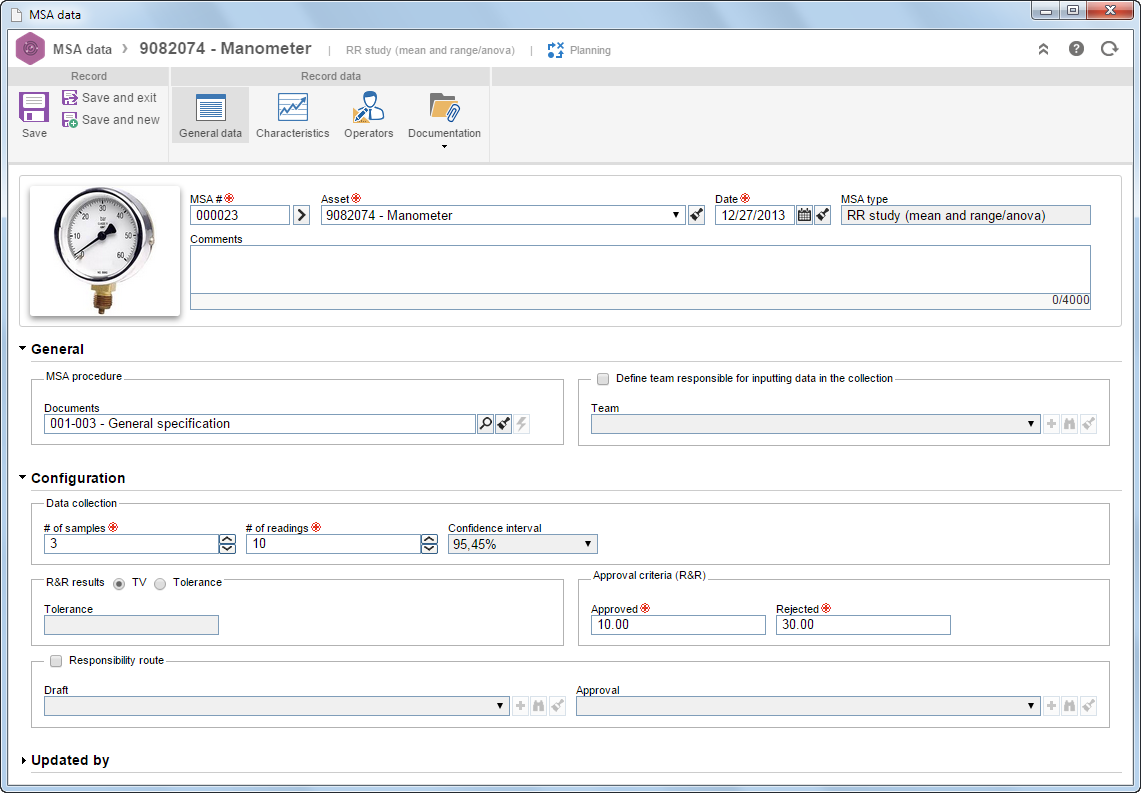Click the magnifier search icon beside Documents
The height and width of the screenshot is (793, 1141).
point(485,424)
